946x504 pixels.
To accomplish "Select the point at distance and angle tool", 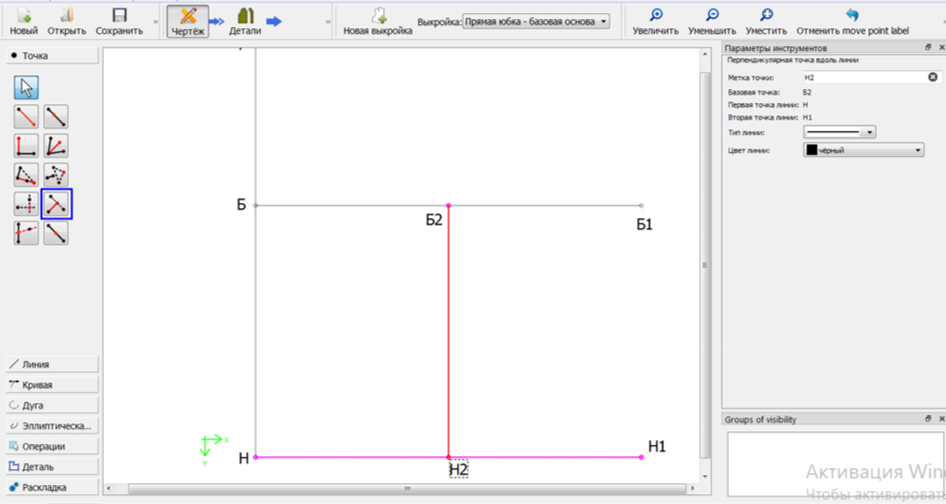I will 26,116.
